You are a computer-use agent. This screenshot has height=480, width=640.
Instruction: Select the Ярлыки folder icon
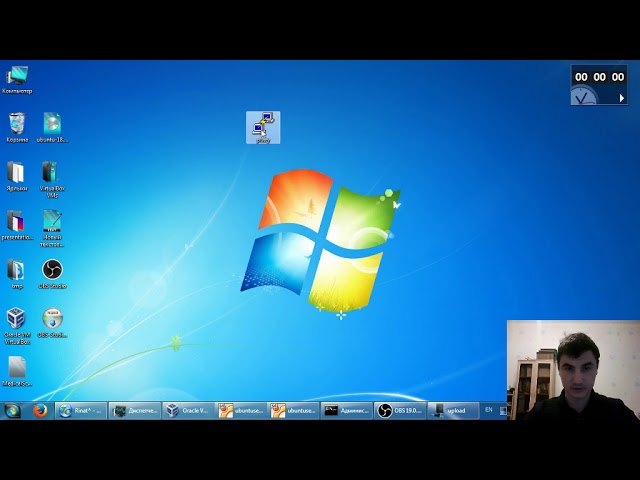pos(17,176)
